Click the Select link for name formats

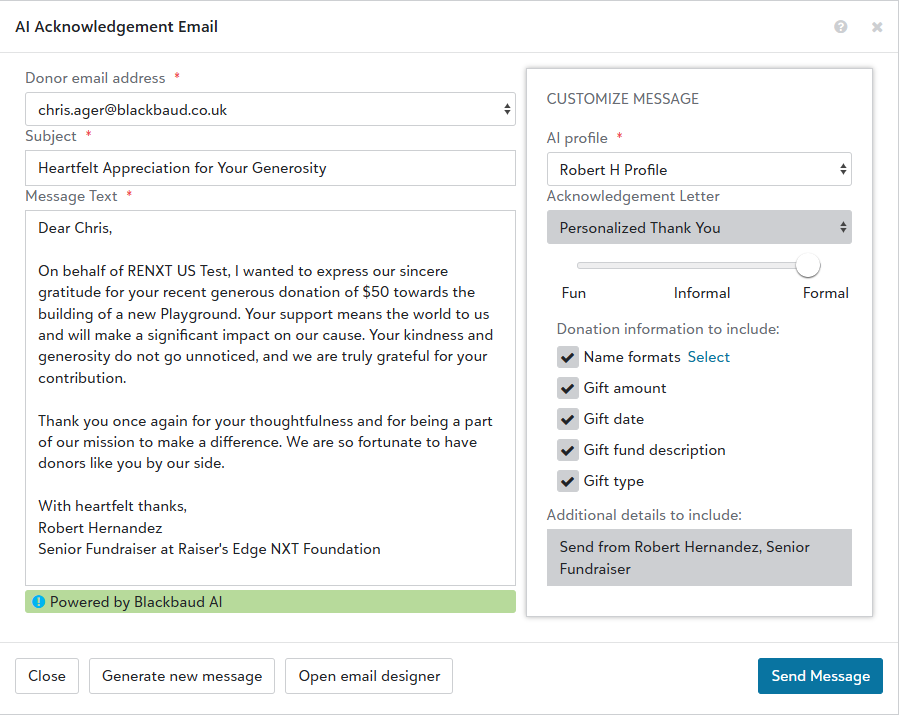(708, 357)
